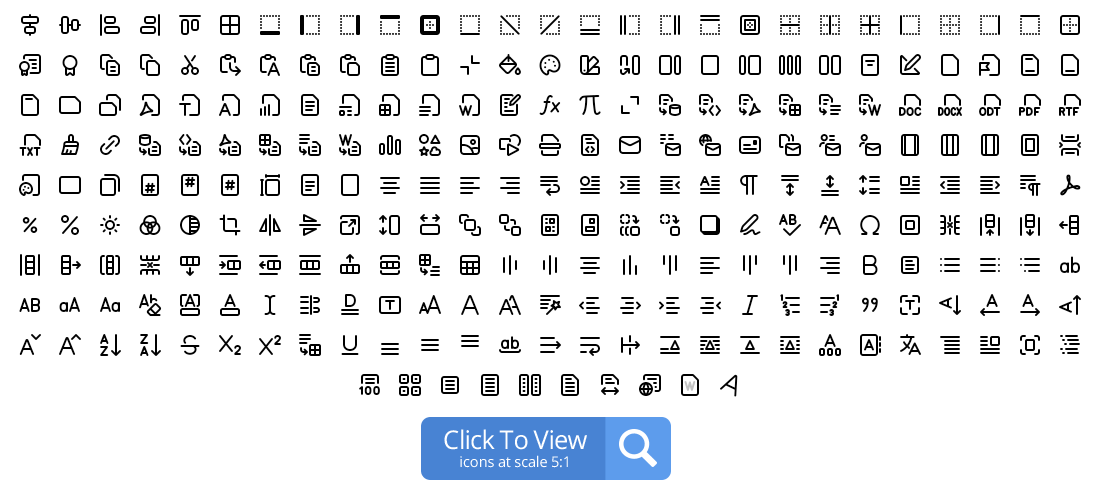Click the omega symbol icon
The height and width of the screenshot is (495, 1100).
pyautogui.click(x=869, y=225)
